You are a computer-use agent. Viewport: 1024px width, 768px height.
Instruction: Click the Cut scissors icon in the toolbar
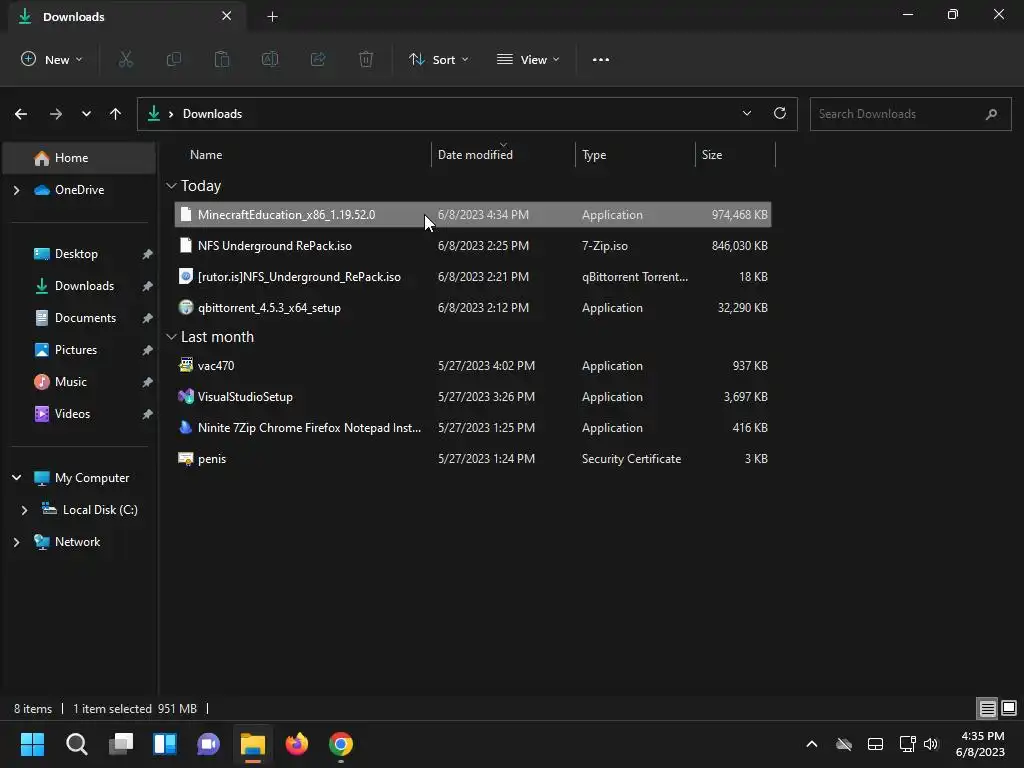coord(125,59)
